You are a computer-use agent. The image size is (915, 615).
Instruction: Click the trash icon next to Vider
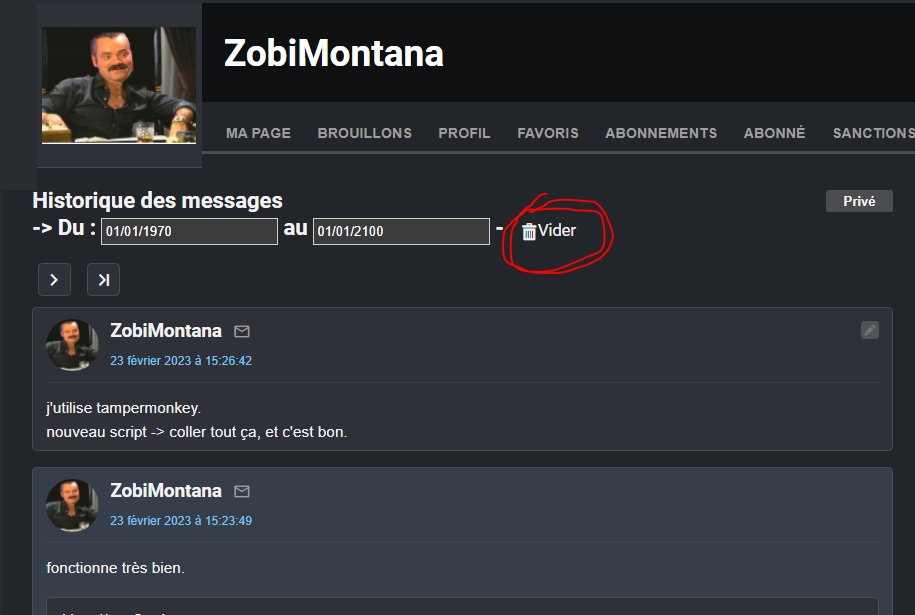pyautogui.click(x=529, y=232)
